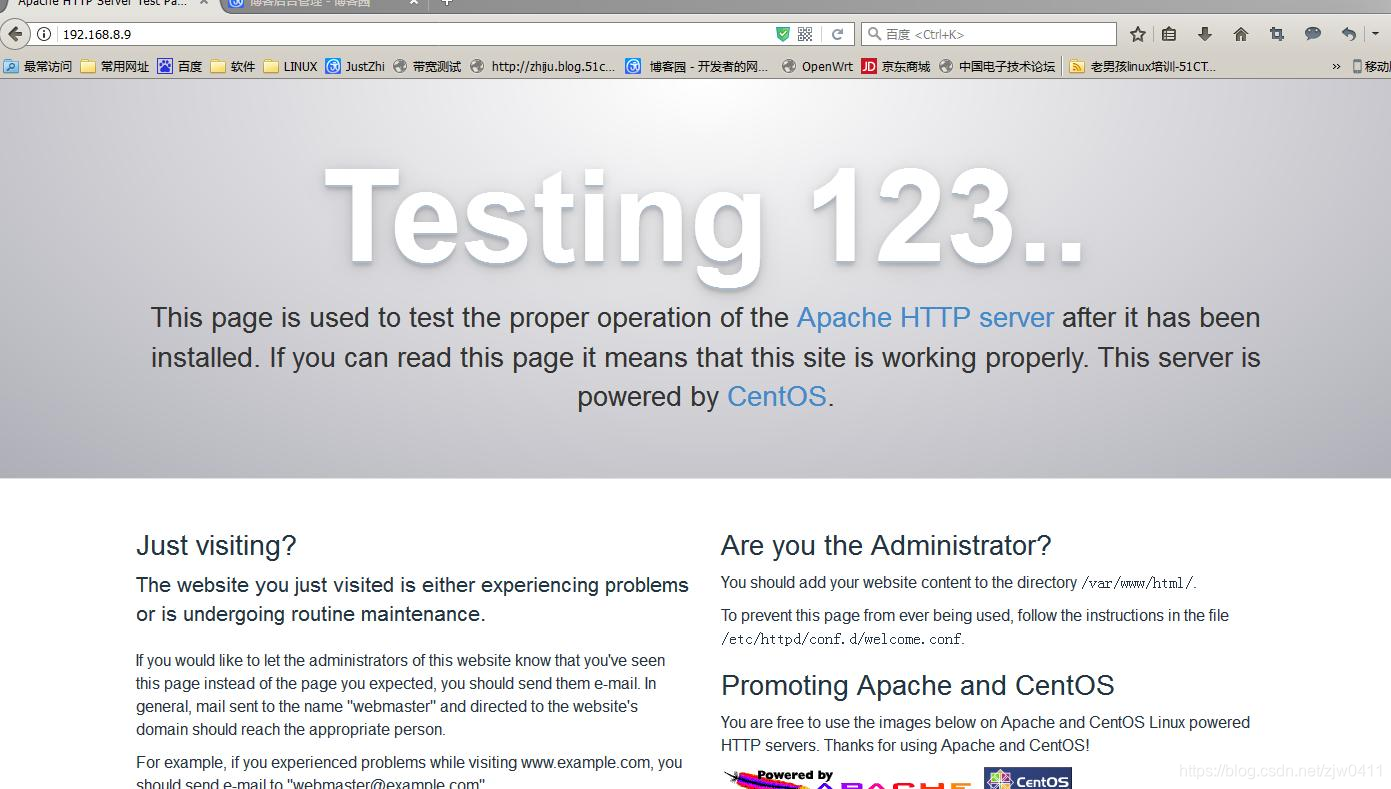Open the 常用网址 bookmark folder
Screen dimensions: 1391x789
click(115, 67)
